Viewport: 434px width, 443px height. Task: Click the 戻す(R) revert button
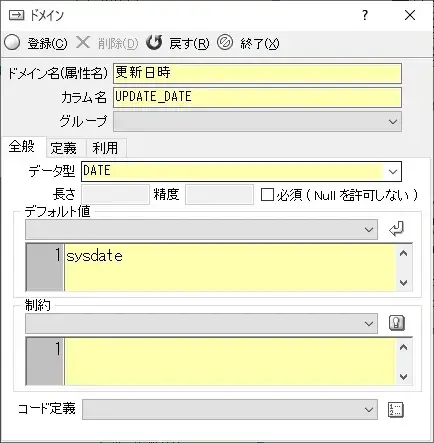(178, 43)
